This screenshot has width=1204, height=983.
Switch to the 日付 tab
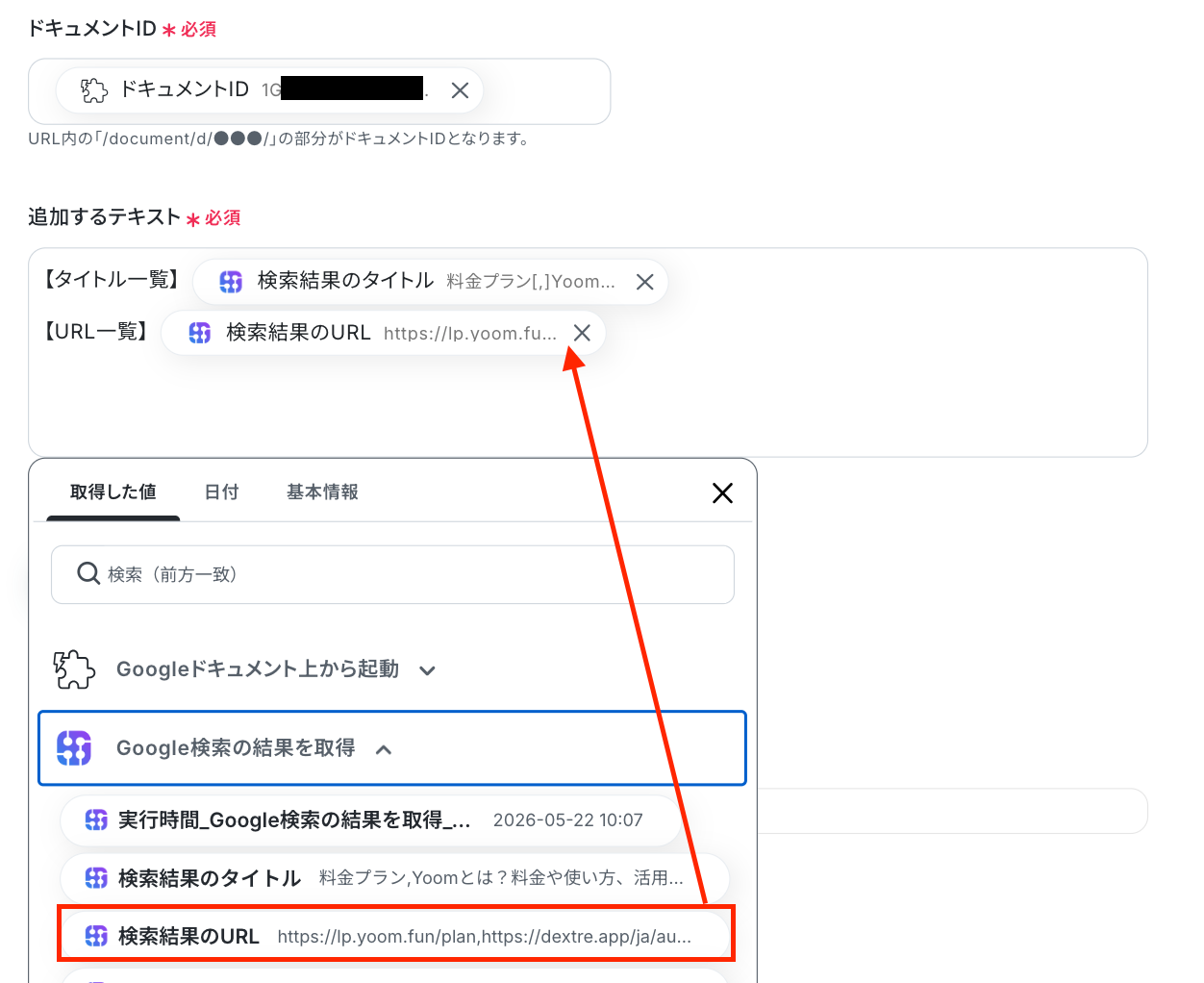(x=221, y=492)
